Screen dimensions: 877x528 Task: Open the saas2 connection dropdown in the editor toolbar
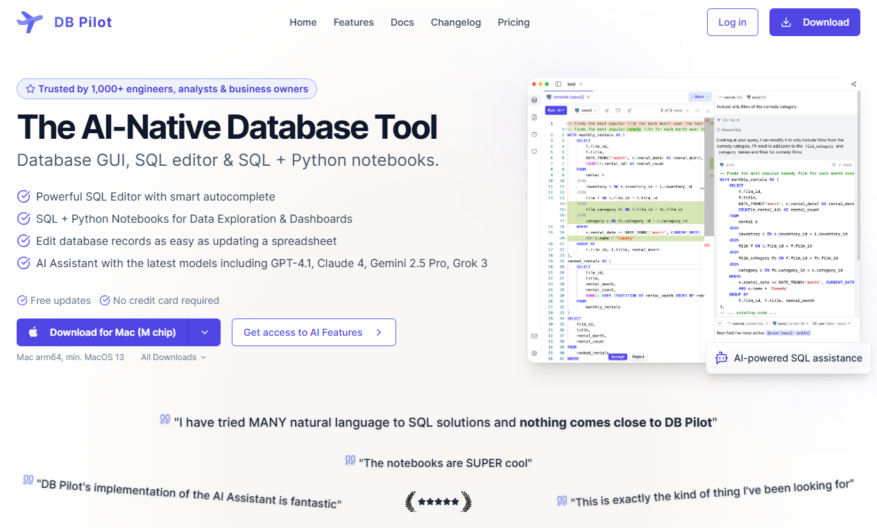coord(586,110)
